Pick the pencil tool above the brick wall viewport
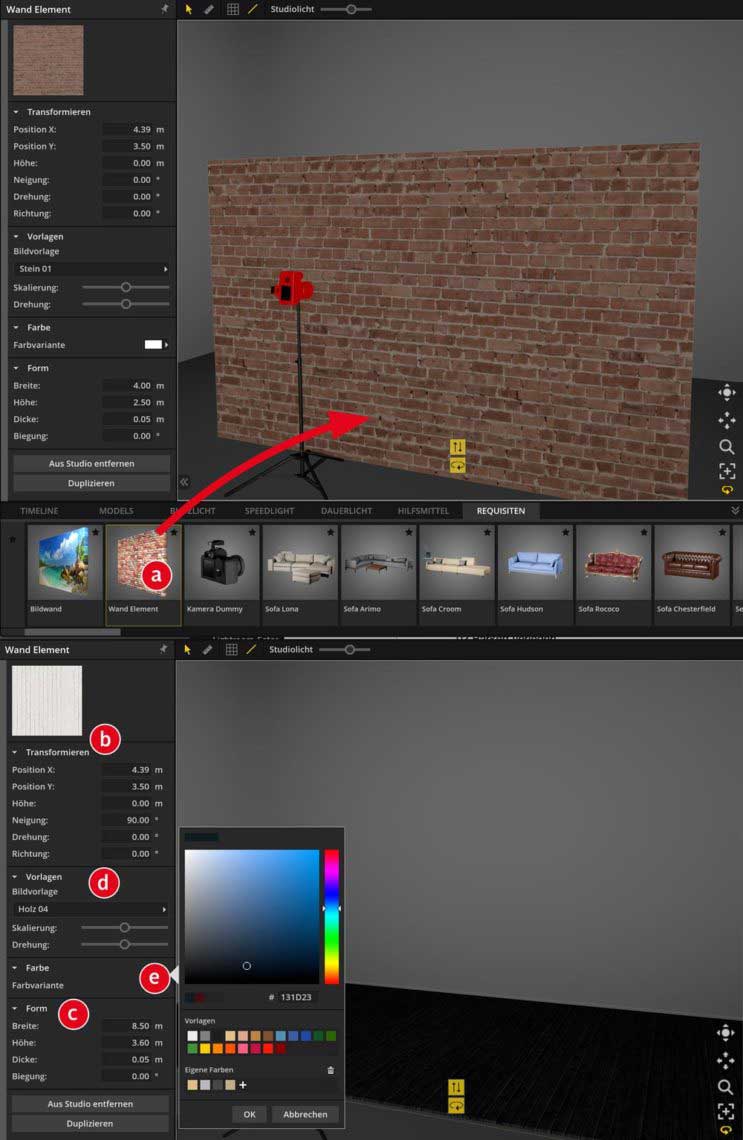 pos(209,9)
